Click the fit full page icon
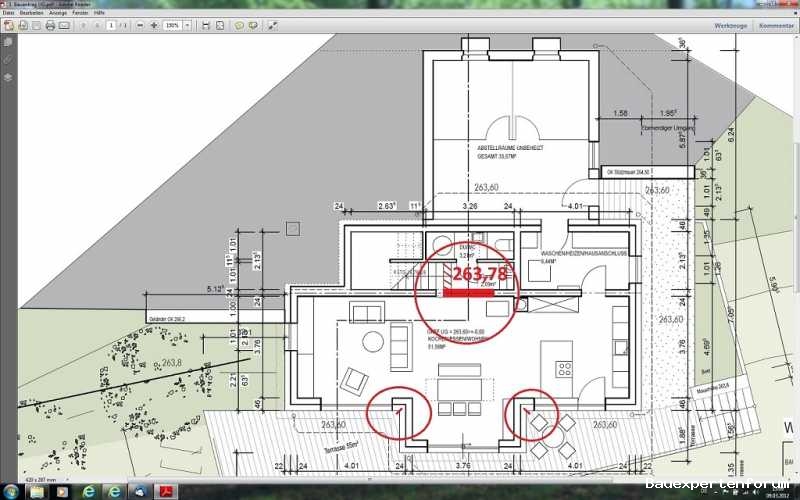 [220, 25]
